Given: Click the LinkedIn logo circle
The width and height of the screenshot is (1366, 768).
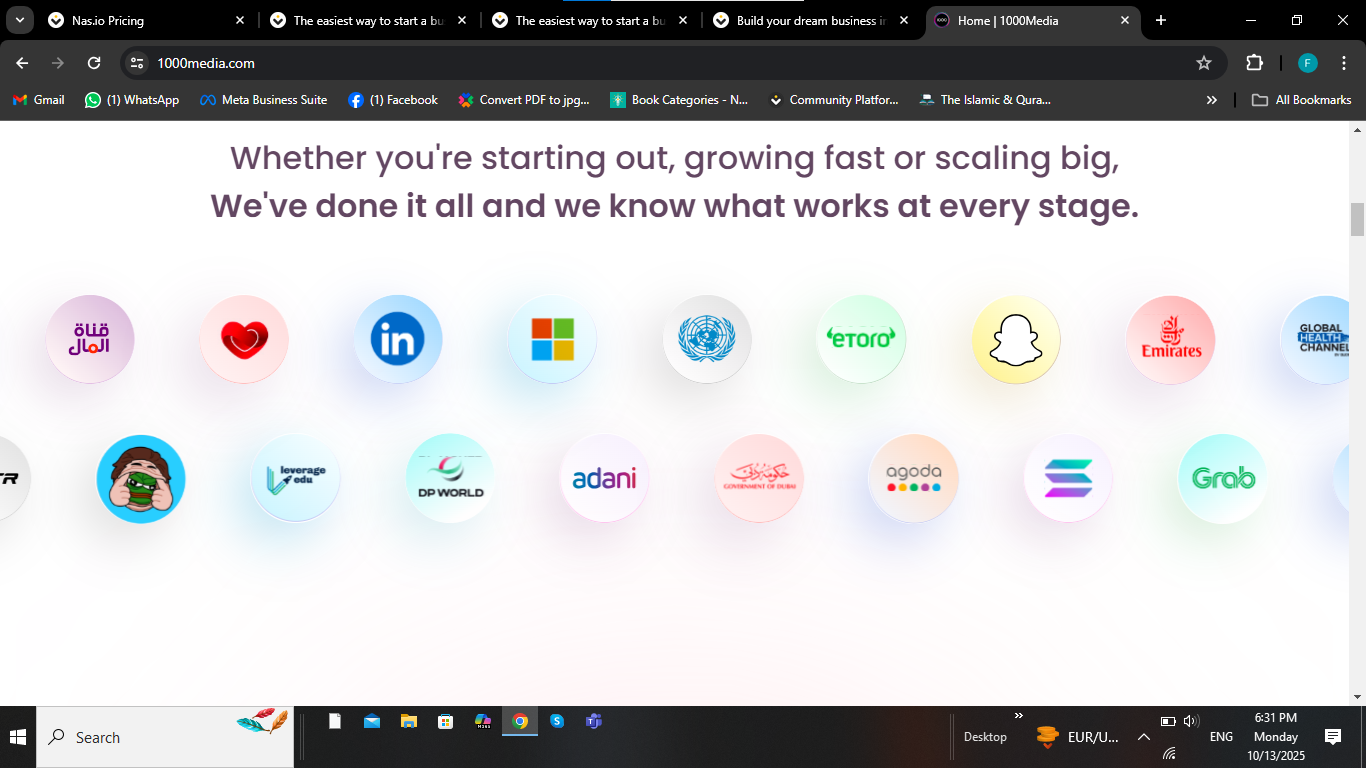Looking at the screenshot, I should pos(398,340).
